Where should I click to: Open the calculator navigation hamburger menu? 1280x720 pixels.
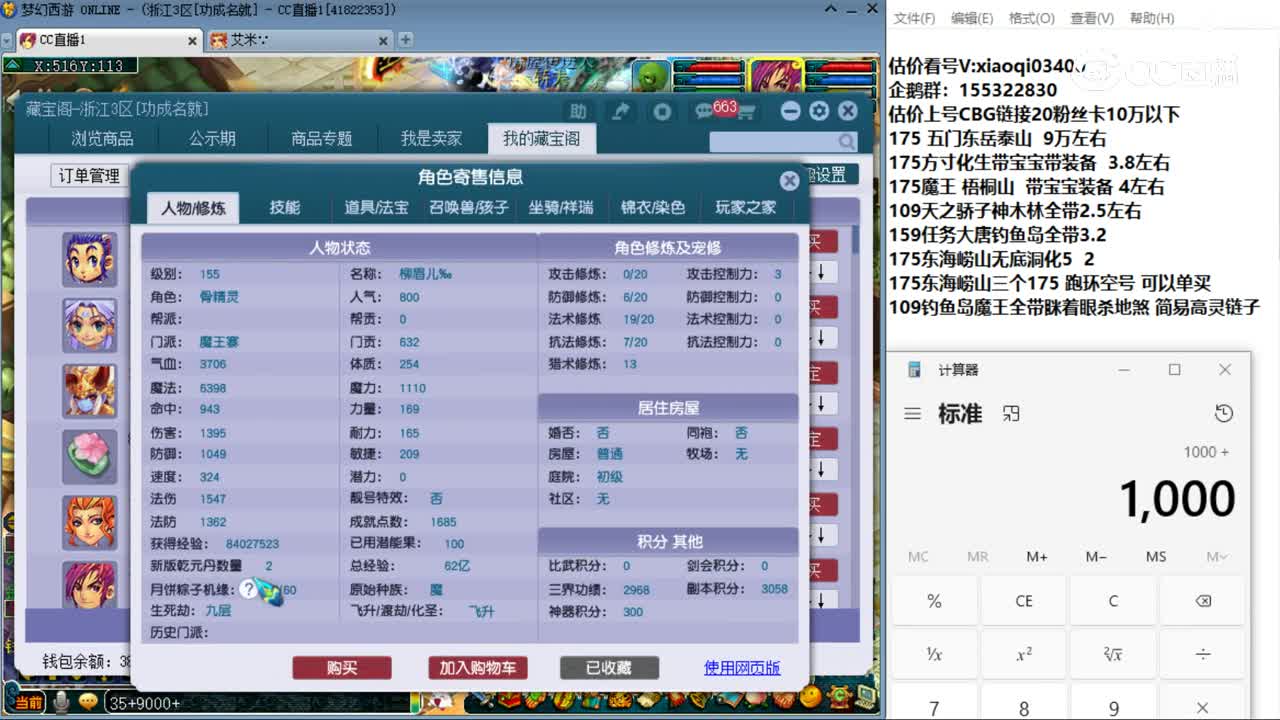[x=912, y=413]
